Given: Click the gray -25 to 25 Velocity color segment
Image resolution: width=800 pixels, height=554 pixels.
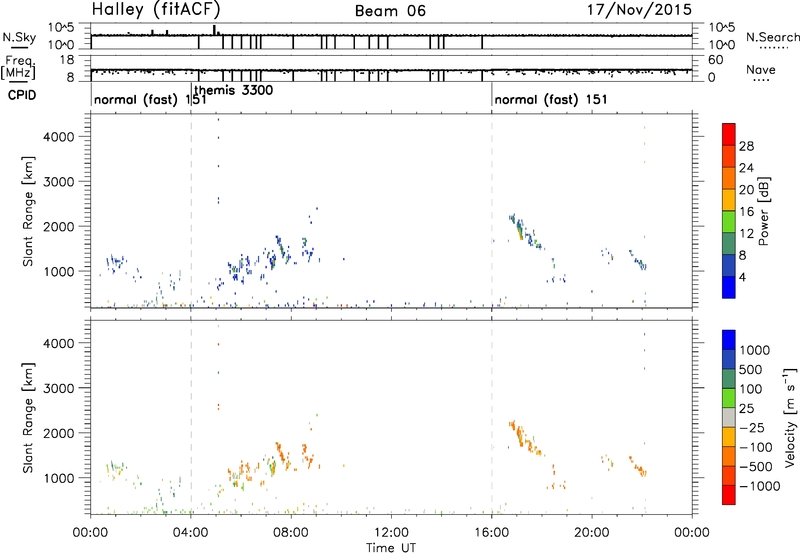Looking at the screenshot, I should point(729,418).
